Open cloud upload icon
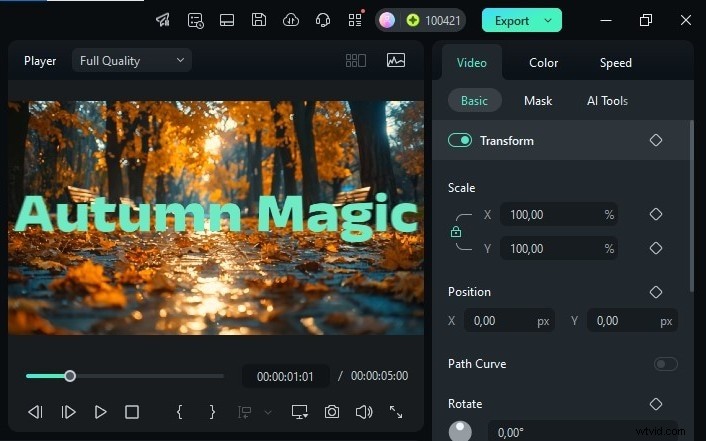 pyautogui.click(x=291, y=20)
